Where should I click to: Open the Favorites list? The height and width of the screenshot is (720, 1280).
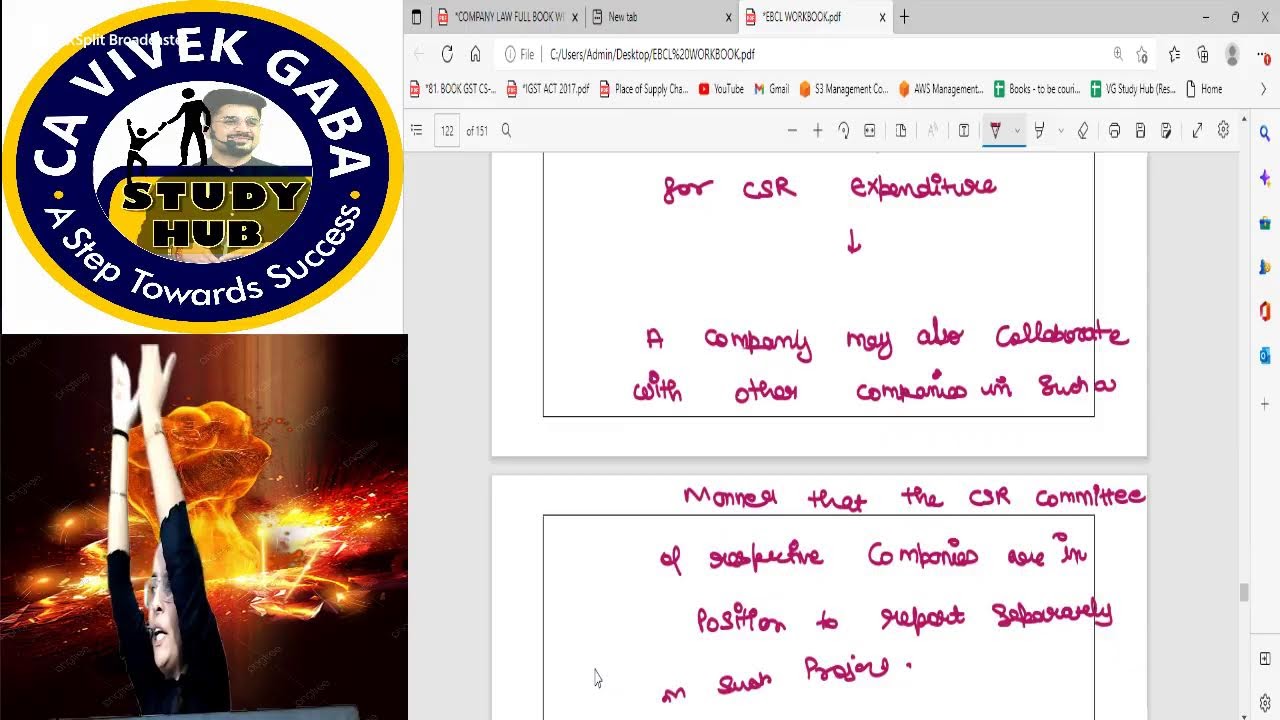(1174, 54)
